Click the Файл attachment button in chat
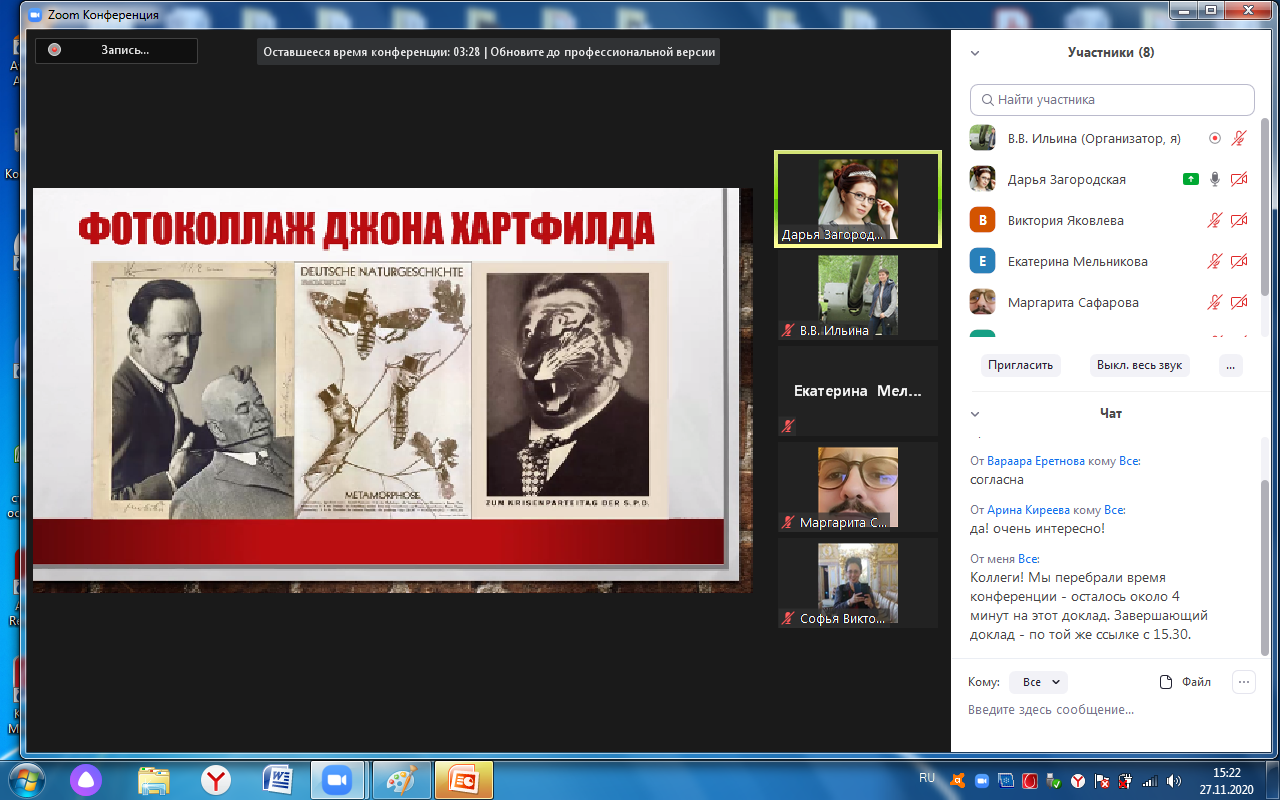 (x=1185, y=682)
